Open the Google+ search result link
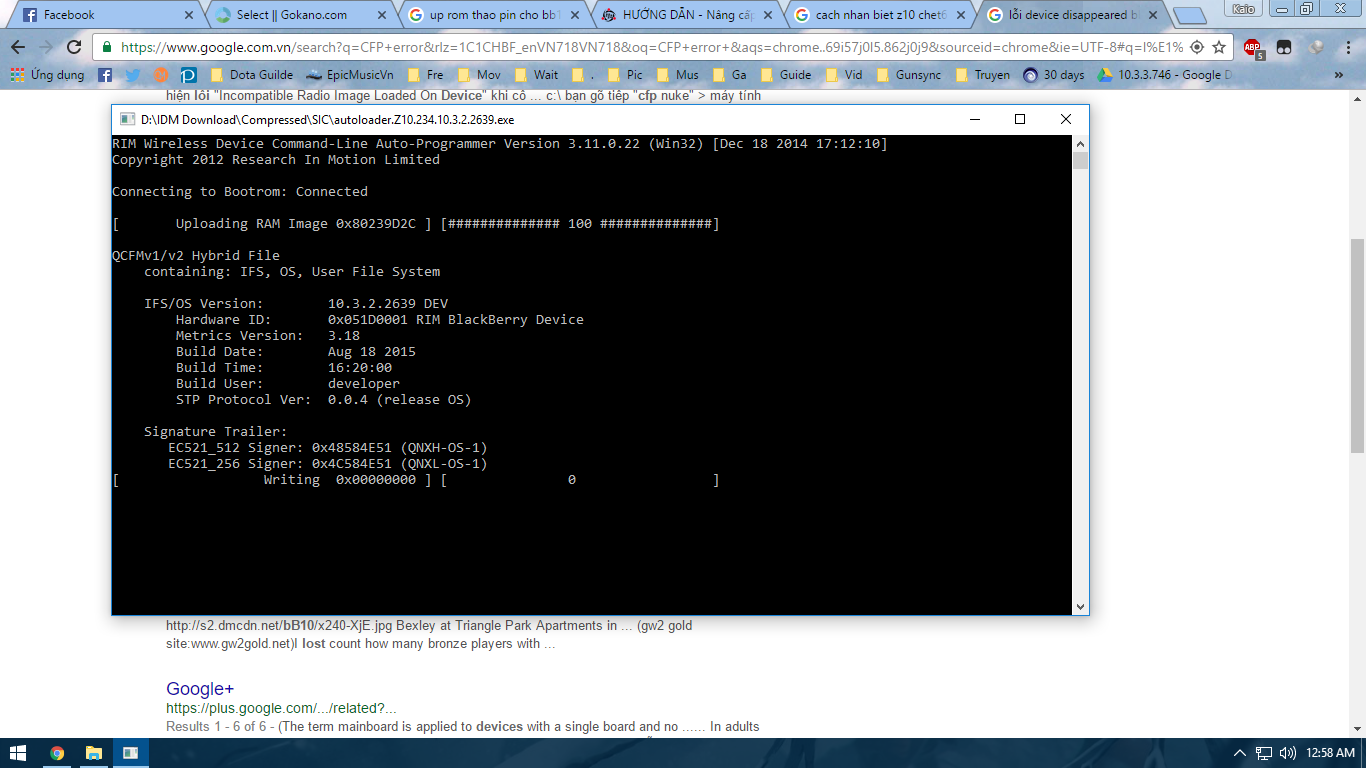This screenshot has height=768, width=1366. click(x=200, y=689)
